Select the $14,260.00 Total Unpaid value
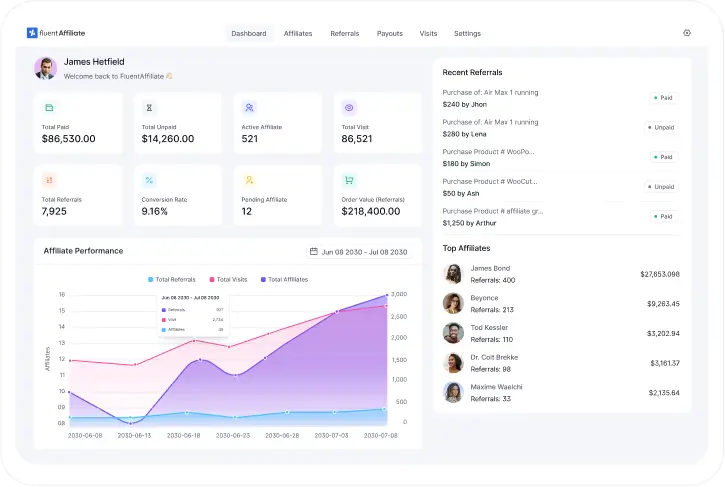The image size is (725, 487). (168, 139)
